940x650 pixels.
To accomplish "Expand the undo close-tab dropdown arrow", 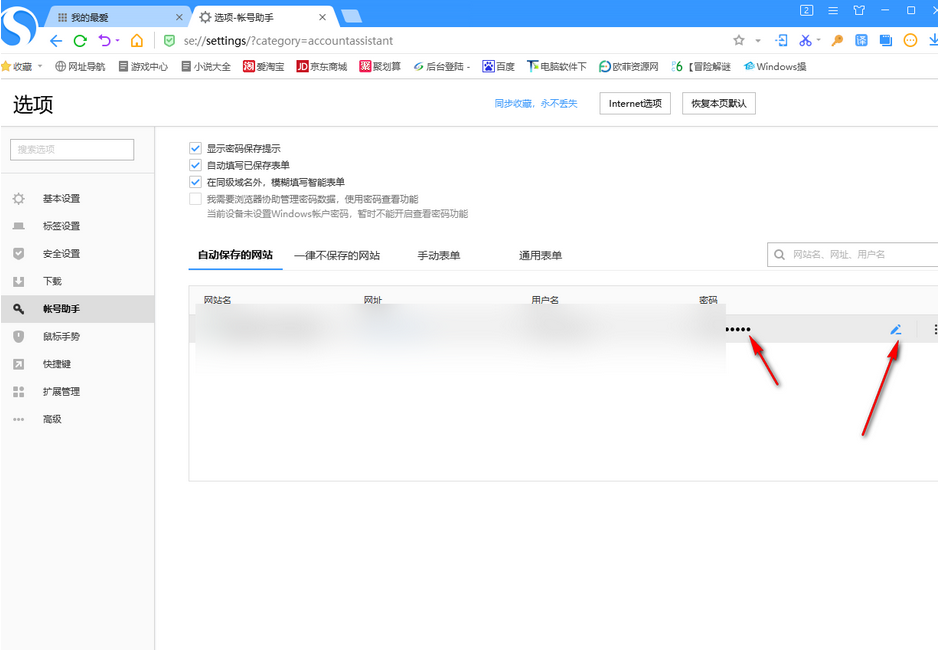I will point(117,41).
